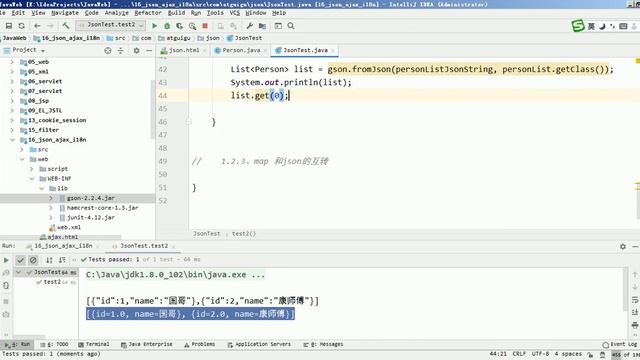Toggle Show Passed tests checkmark button
Screen dimensions: 640x360
tap(20, 260)
